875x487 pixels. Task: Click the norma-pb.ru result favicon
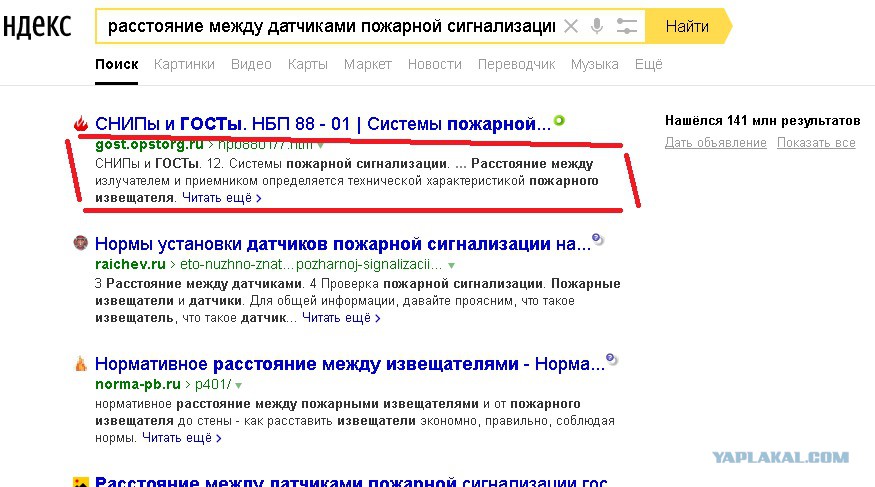click(81, 364)
